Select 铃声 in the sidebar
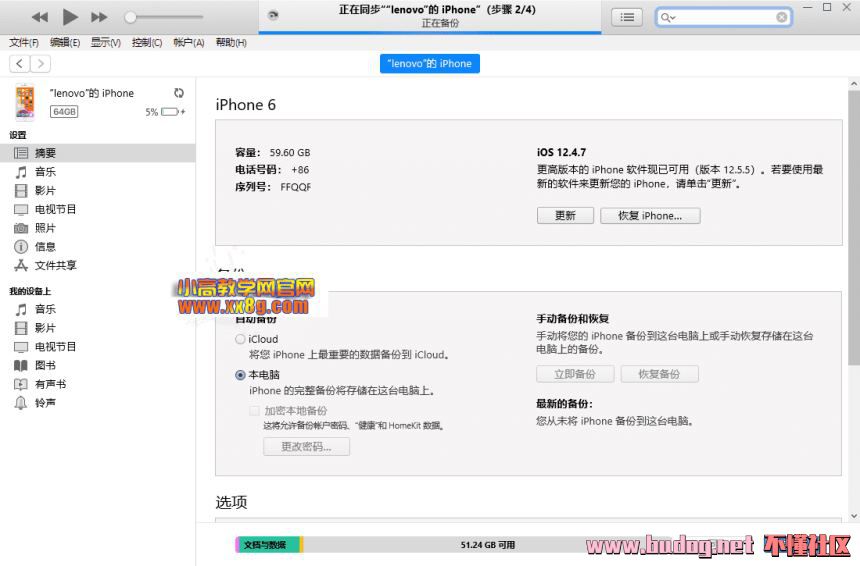 point(98,403)
